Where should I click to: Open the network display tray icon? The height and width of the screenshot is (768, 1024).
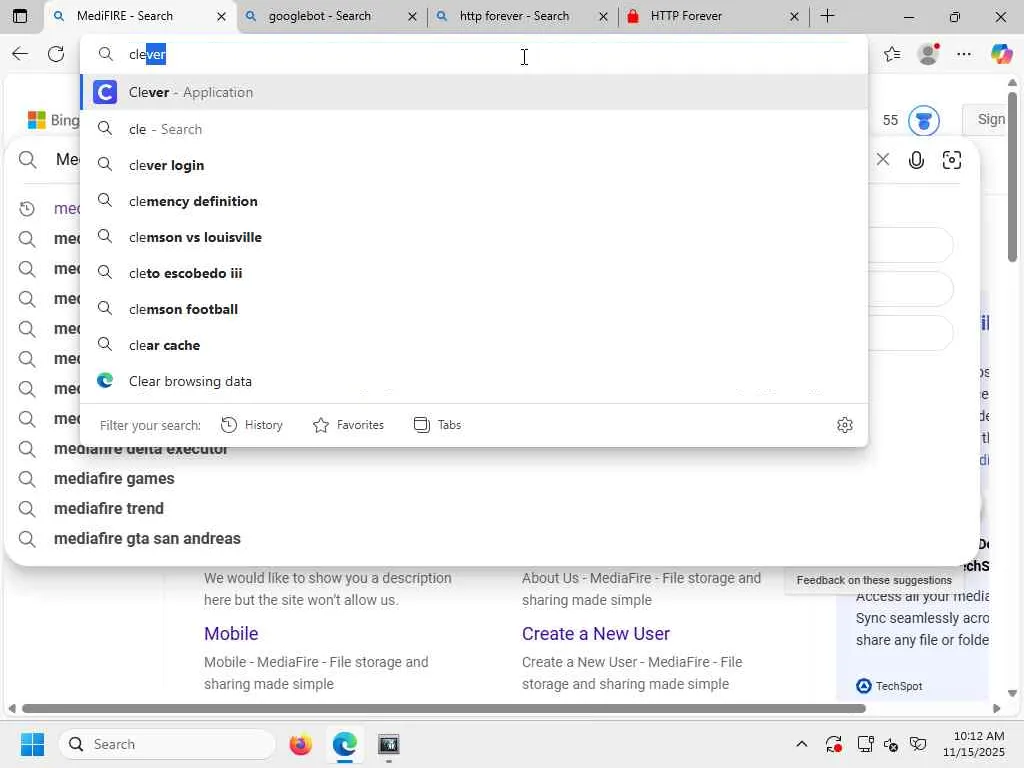(x=865, y=744)
